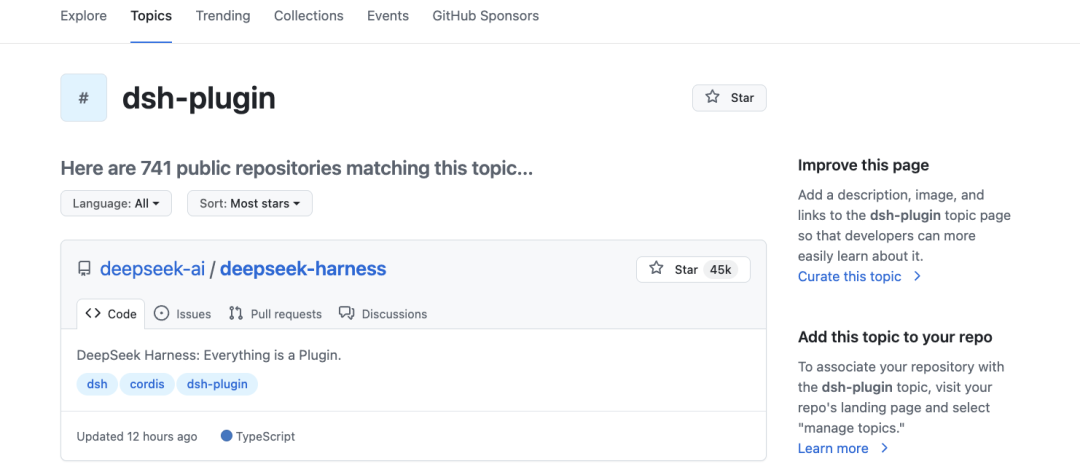Select the cordis topic tag
1080x472 pixels.
147,384
